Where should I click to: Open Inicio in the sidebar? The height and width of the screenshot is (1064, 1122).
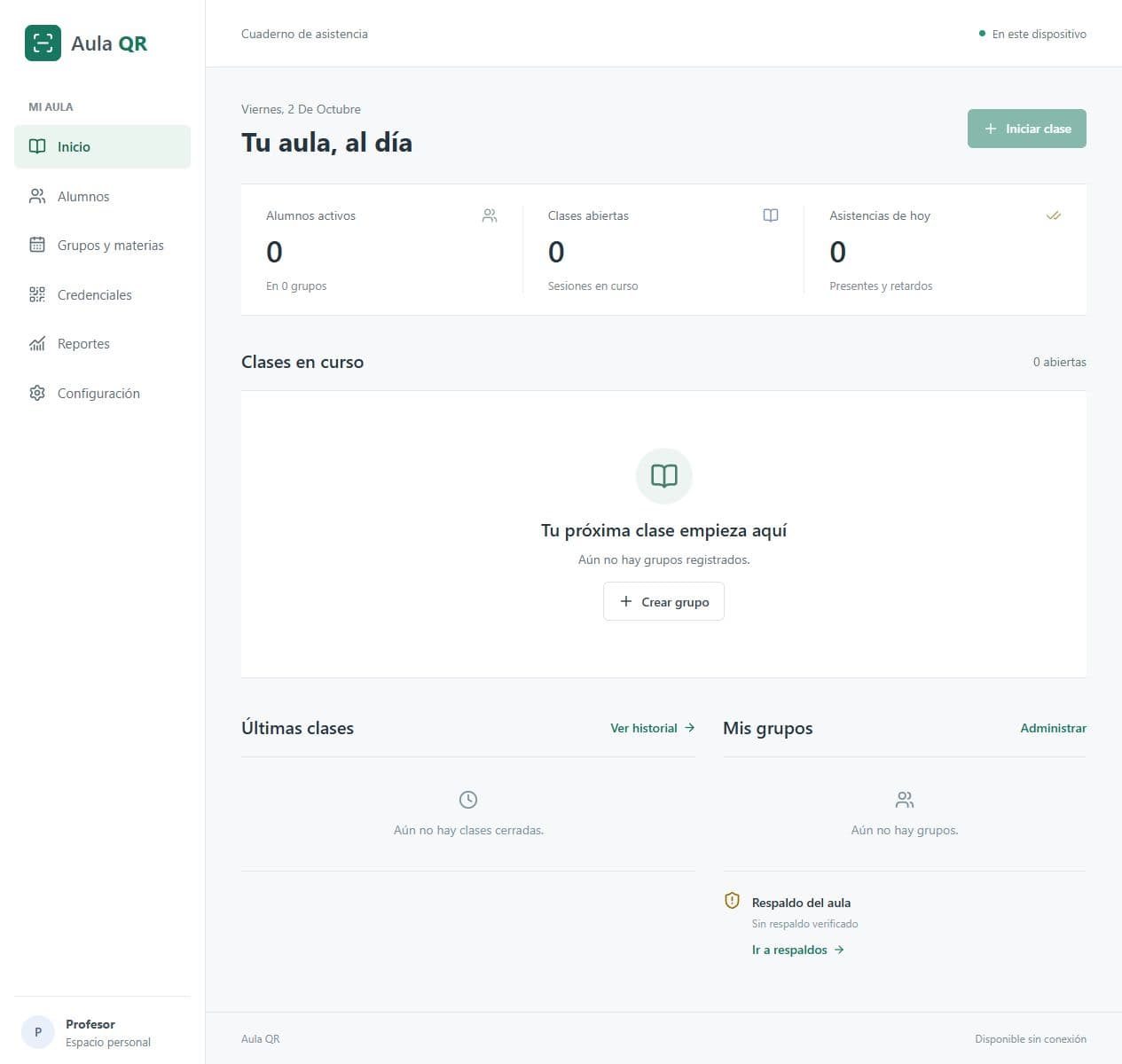102,146
